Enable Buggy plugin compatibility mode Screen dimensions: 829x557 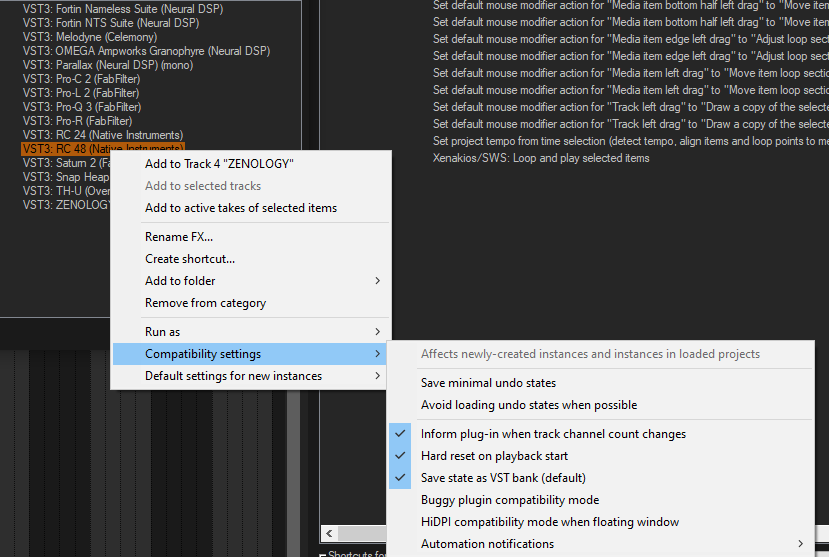pos(510,500)
